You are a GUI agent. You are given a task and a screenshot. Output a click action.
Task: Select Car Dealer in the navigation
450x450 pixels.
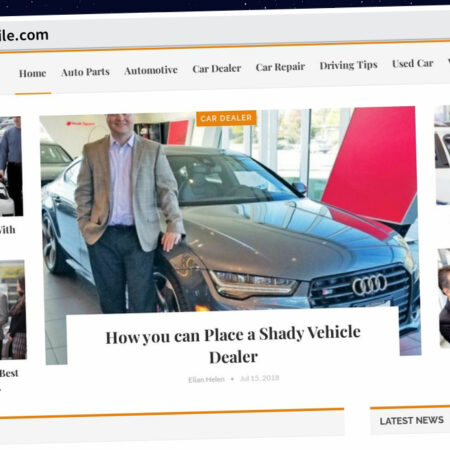click(217, 69)
